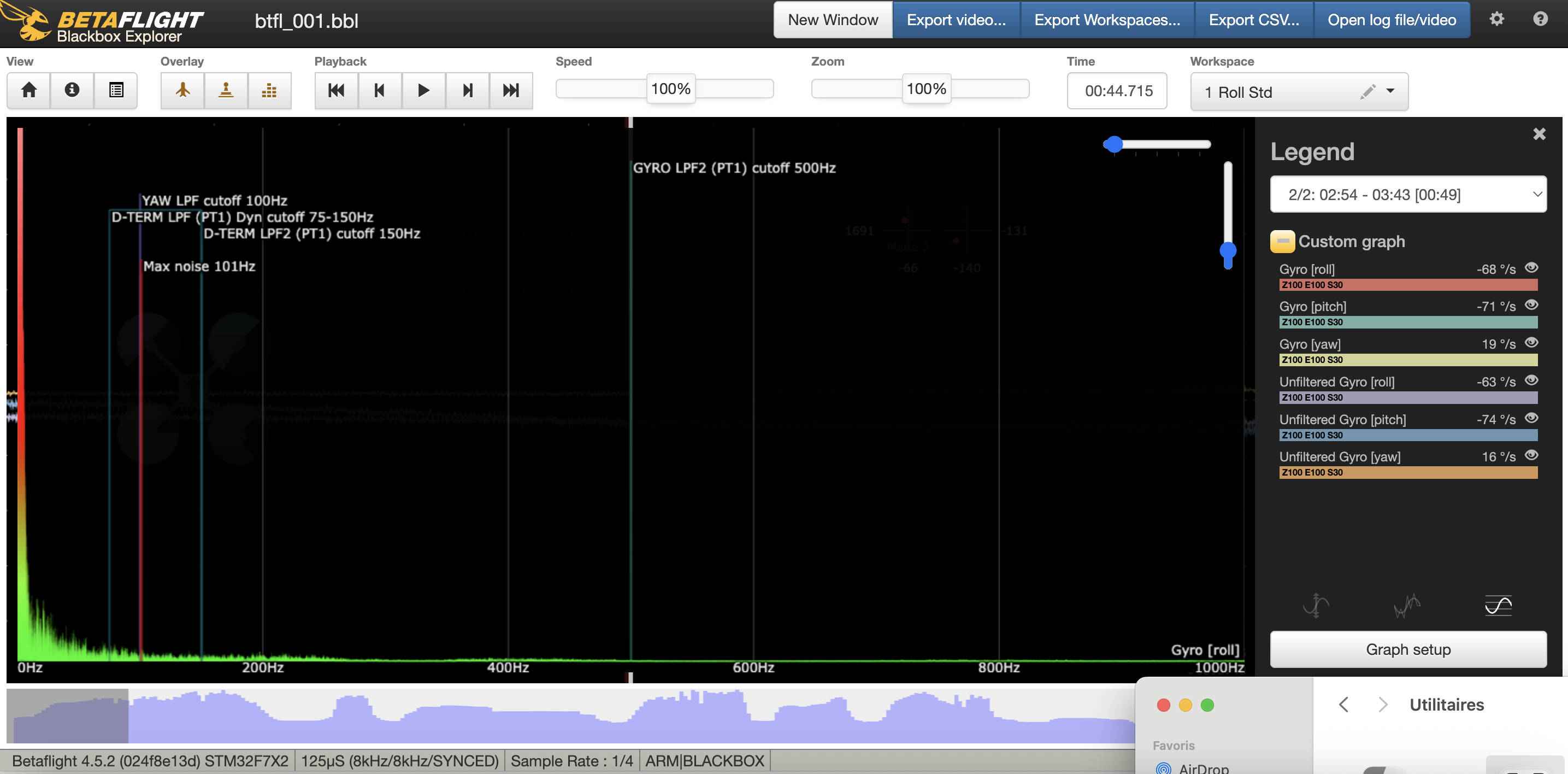Click Open log file/video
The height and width of the screenshot is (774, 1568).
pos(1392,20)
